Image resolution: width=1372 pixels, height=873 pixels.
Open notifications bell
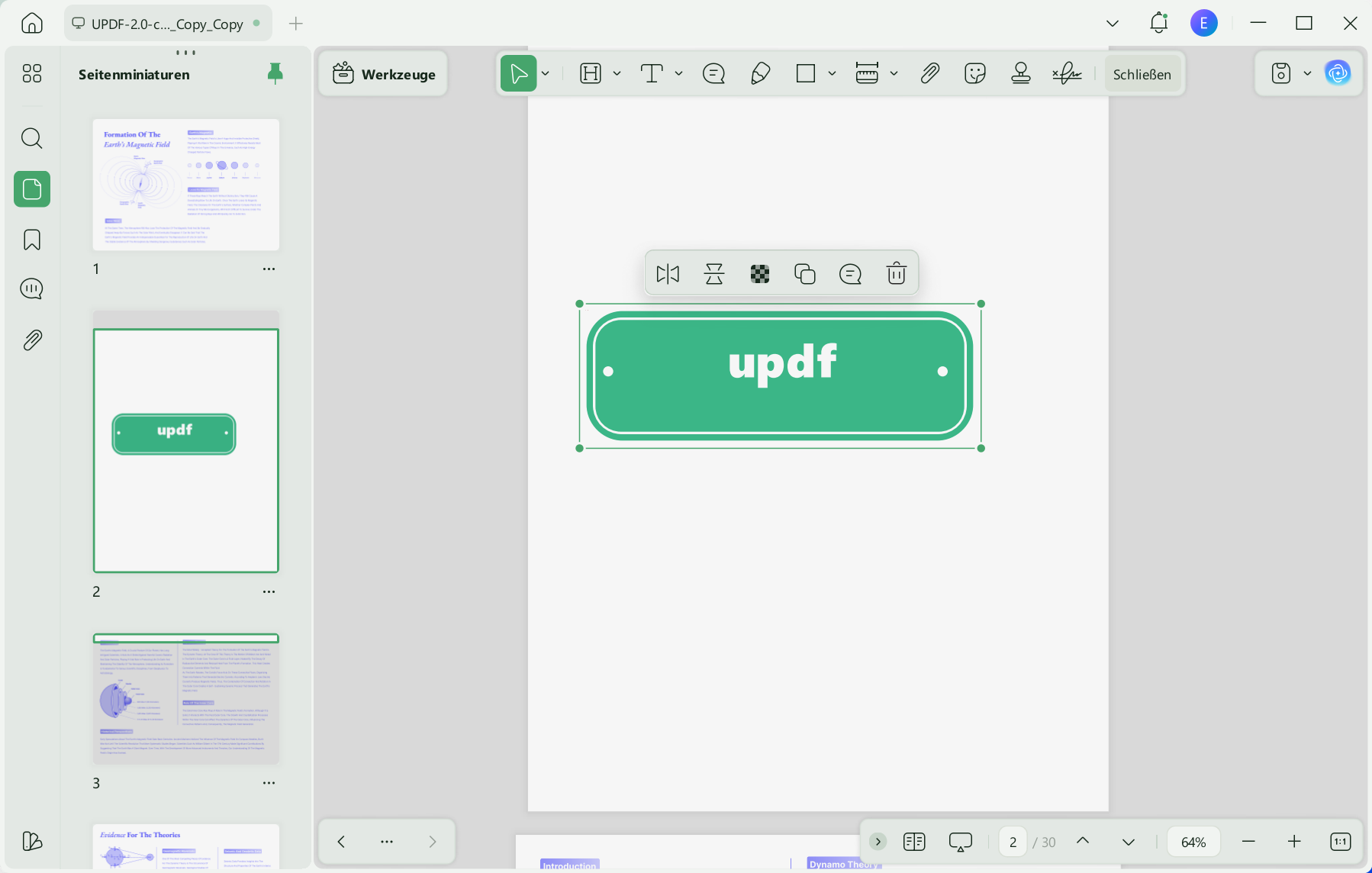(x=1159, y=23)
